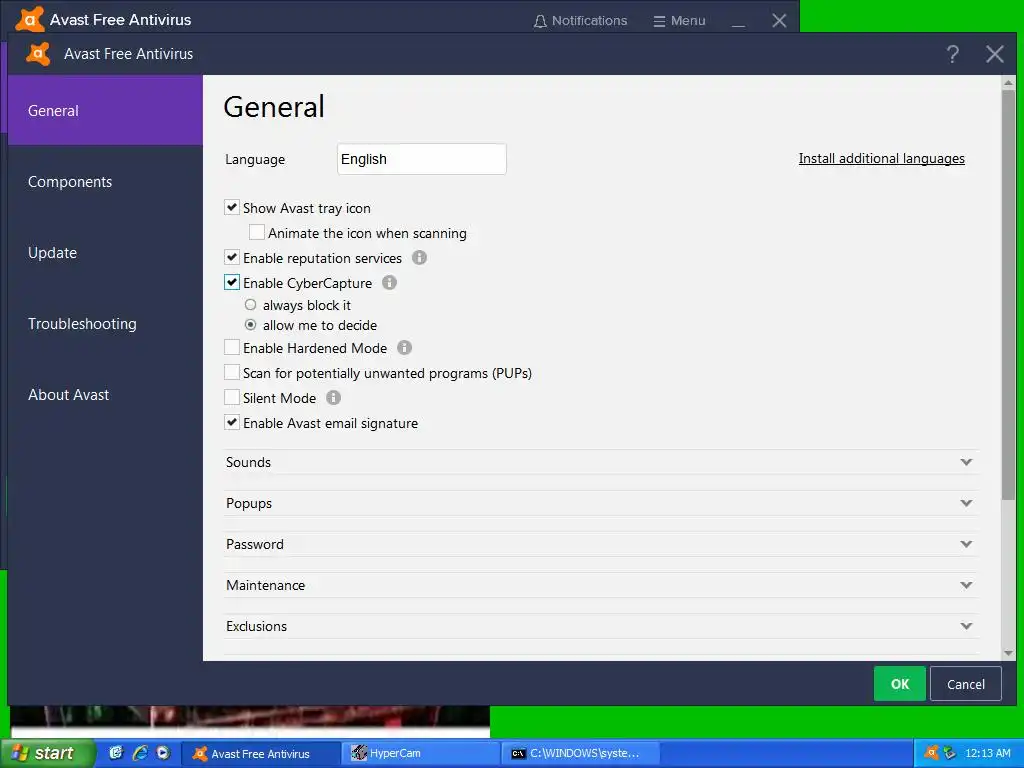Screen dimensions: 1024x768
Task: Click the scrollbar up arrow
Action: 1008,83
